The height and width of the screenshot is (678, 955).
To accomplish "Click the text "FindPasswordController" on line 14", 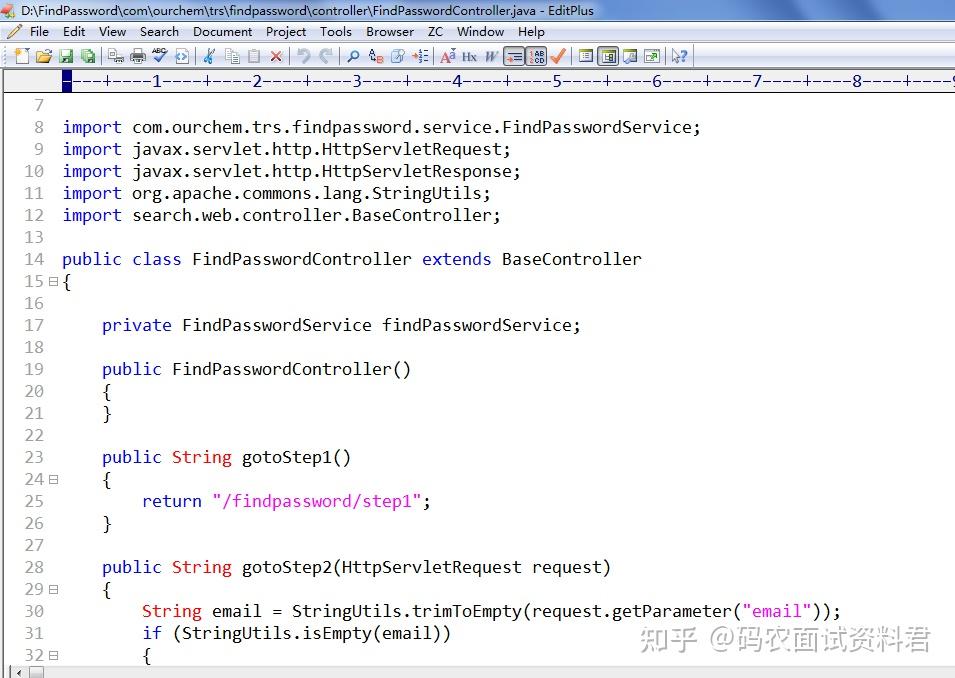I will point(301,260).
